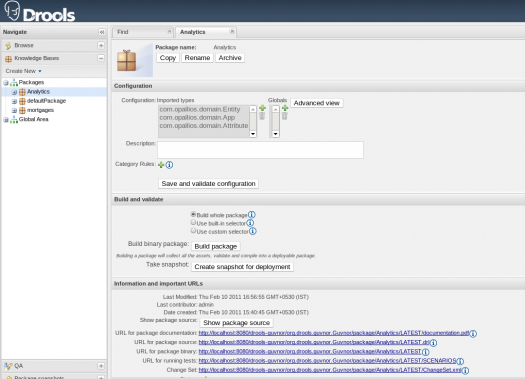
Task: Expand the defaultPackage tree node
Action: [14, 101]
